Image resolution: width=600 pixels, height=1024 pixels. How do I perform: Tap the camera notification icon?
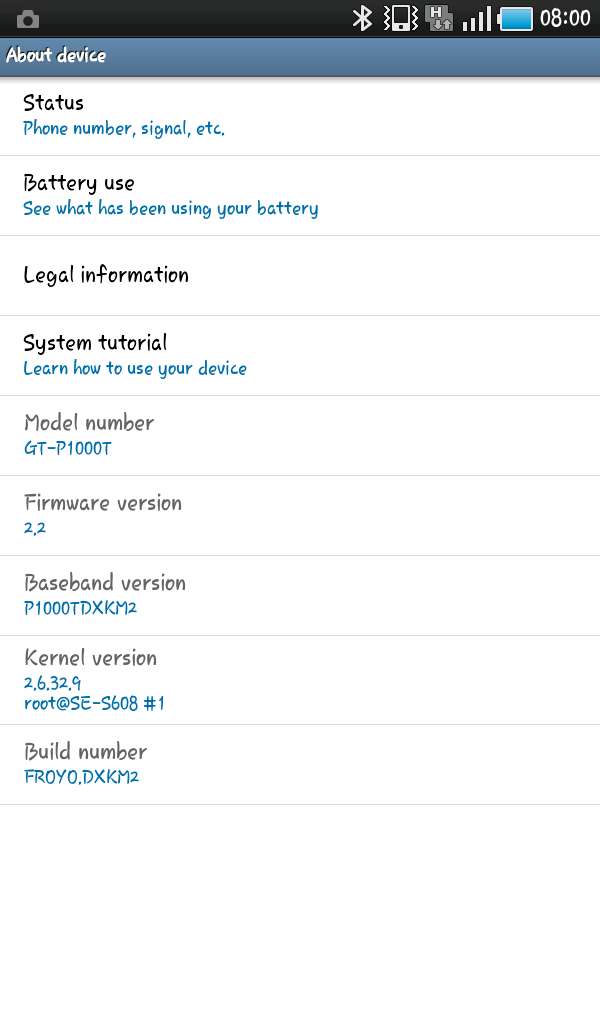coord(27,19)
